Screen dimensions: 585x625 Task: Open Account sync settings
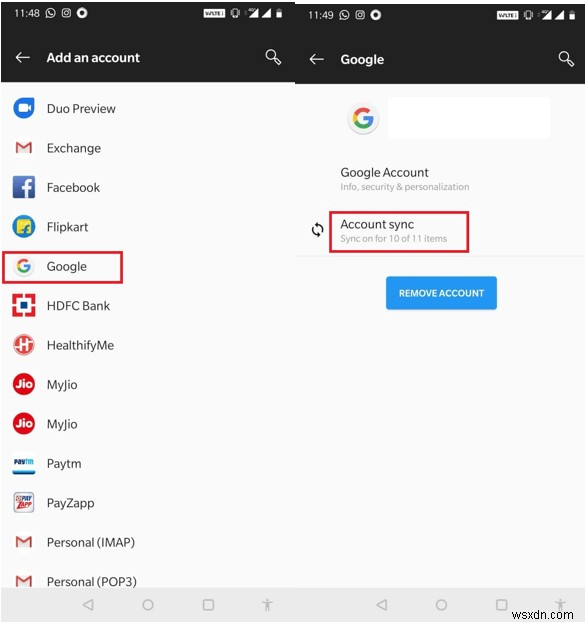click(x=399, y=232)
